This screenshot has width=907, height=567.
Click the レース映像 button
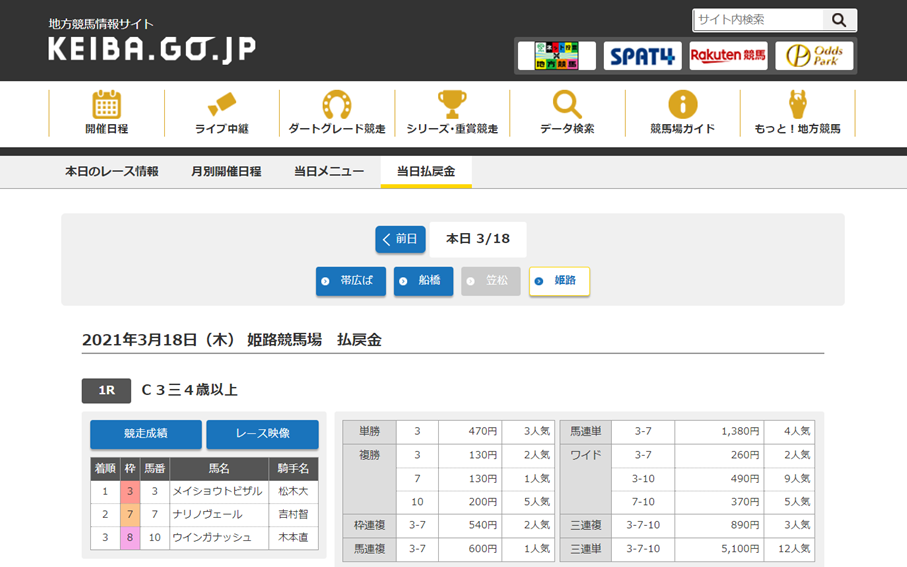pos(262,434)
